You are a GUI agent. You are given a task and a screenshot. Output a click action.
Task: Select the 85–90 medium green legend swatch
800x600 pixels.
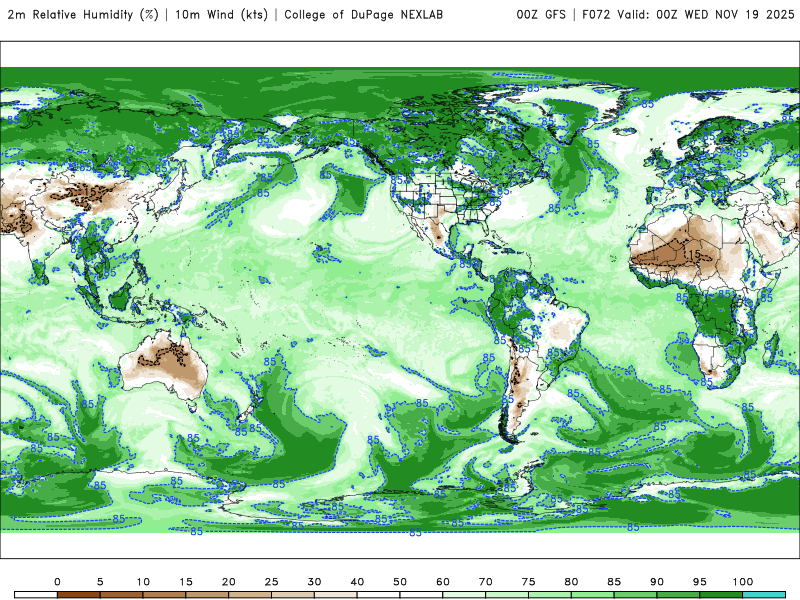(x=636, y=595)
